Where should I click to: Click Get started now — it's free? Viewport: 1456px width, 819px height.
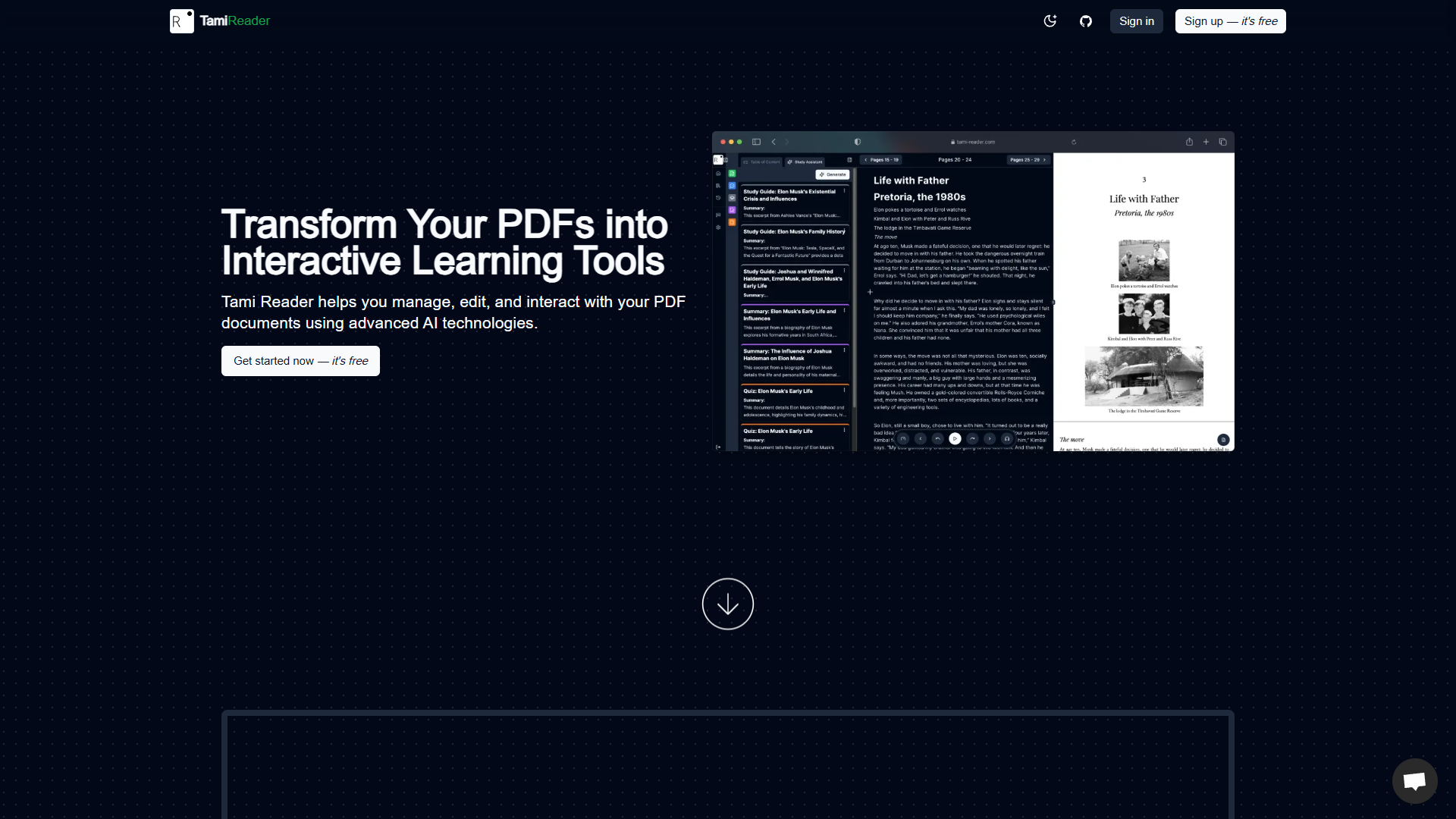tap(300, 361)
